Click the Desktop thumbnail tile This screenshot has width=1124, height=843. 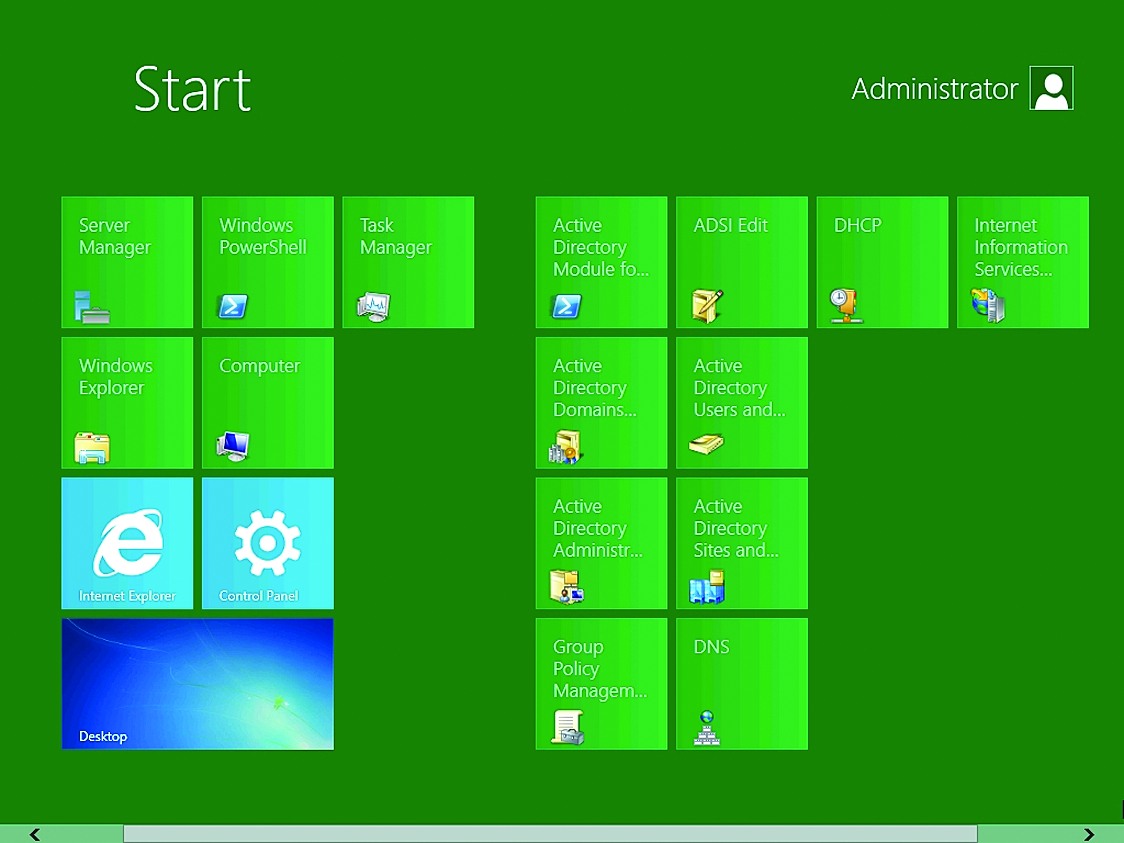(x=197, y=684)
